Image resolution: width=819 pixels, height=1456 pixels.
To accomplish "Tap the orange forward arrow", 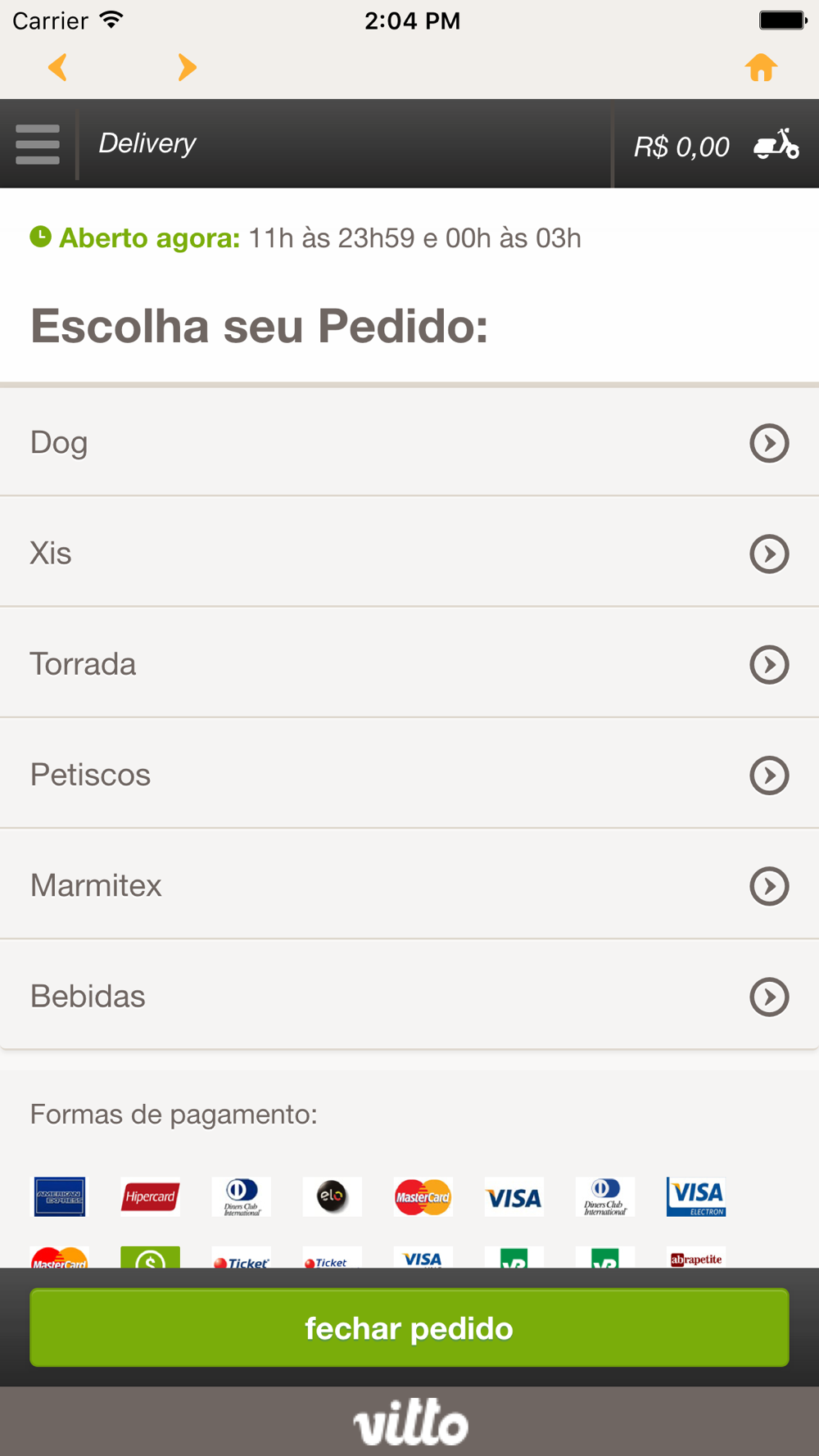I will coord(187,67).
